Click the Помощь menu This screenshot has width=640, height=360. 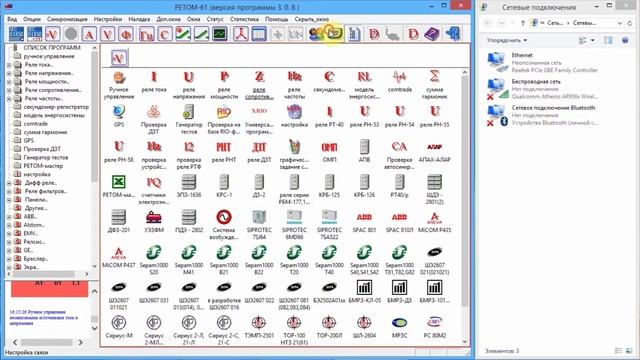[276, 19]
